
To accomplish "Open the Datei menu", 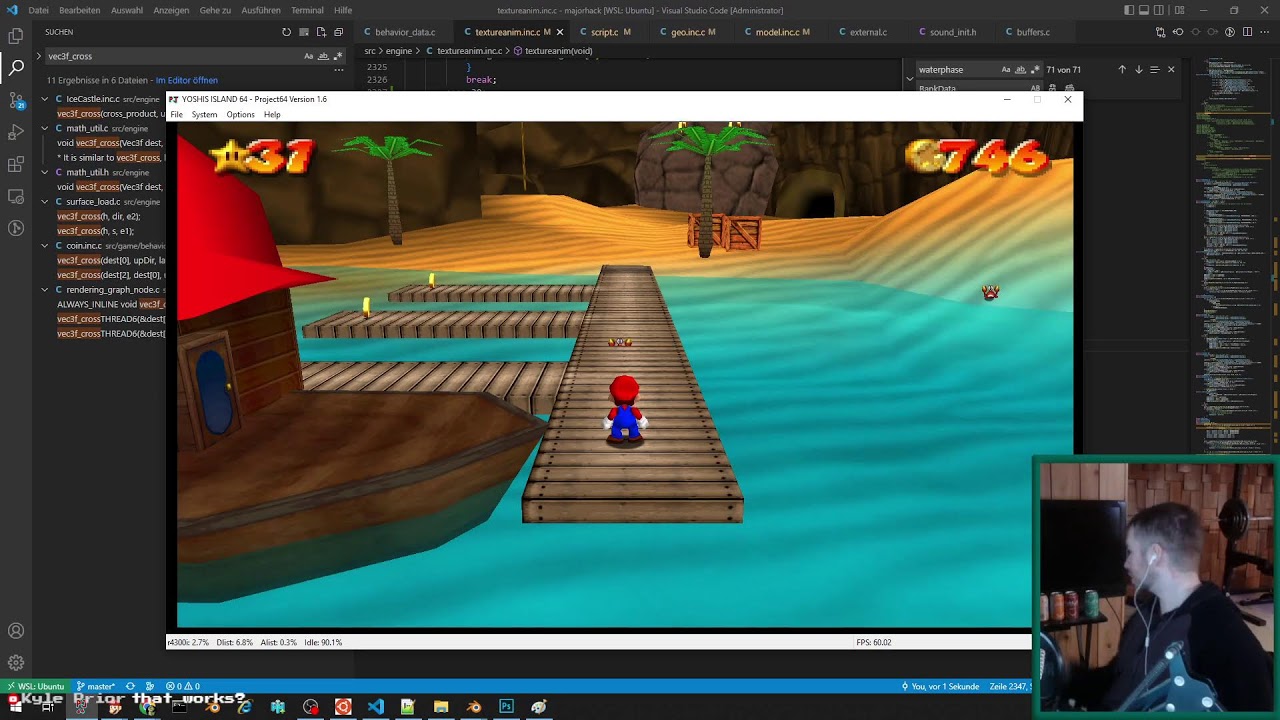I will [x=38, y=10].
